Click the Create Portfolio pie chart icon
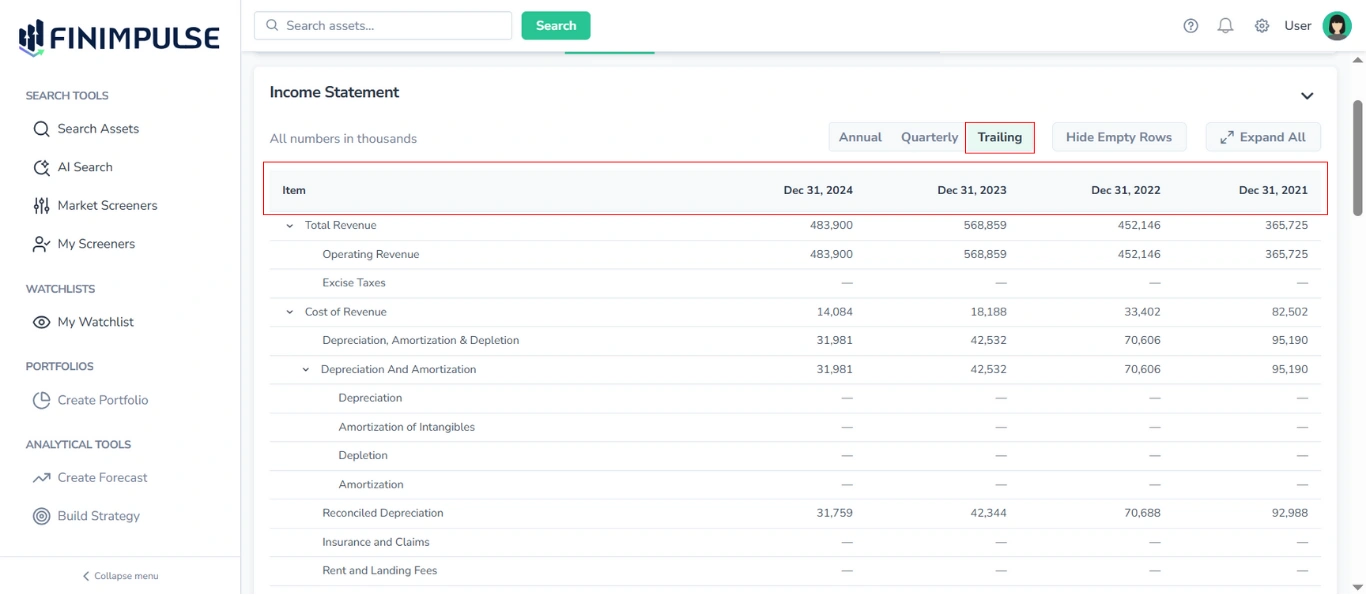1366x595 pixels. [40, 399]
